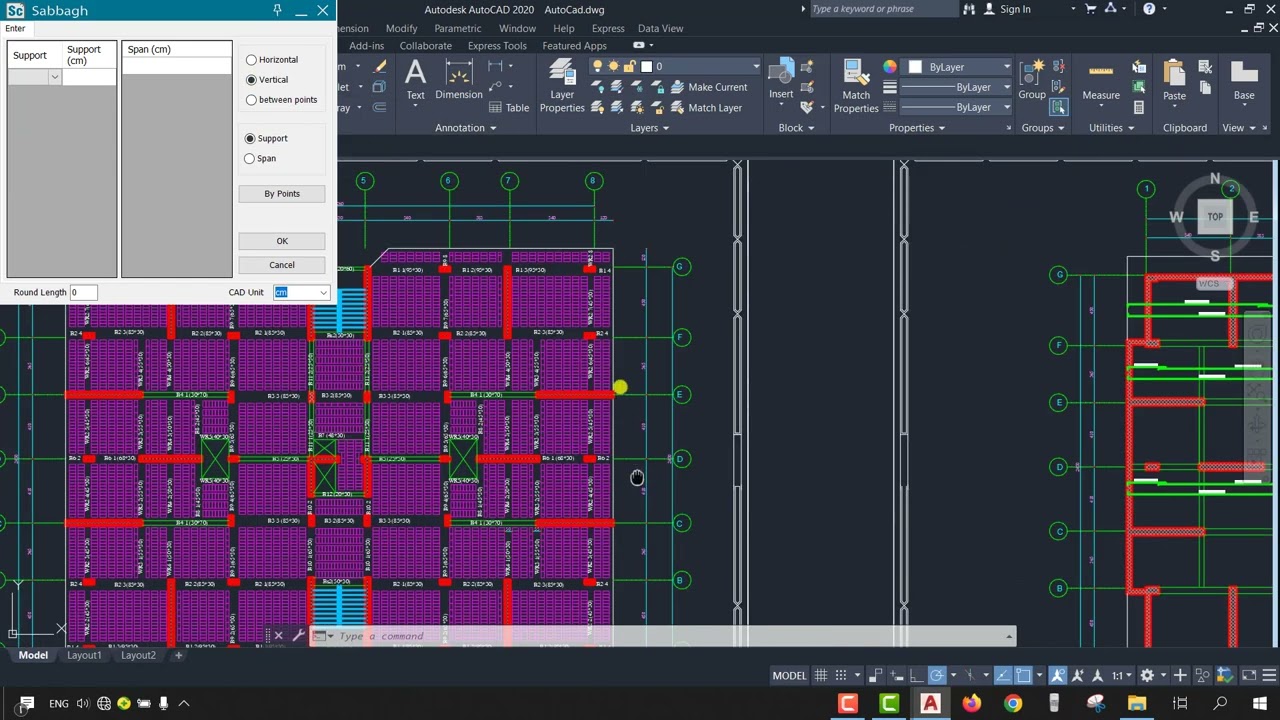Screen dimensions: 1280x720
Task: Toggle drawing grid display in status bar
Action: click(821, 675)
